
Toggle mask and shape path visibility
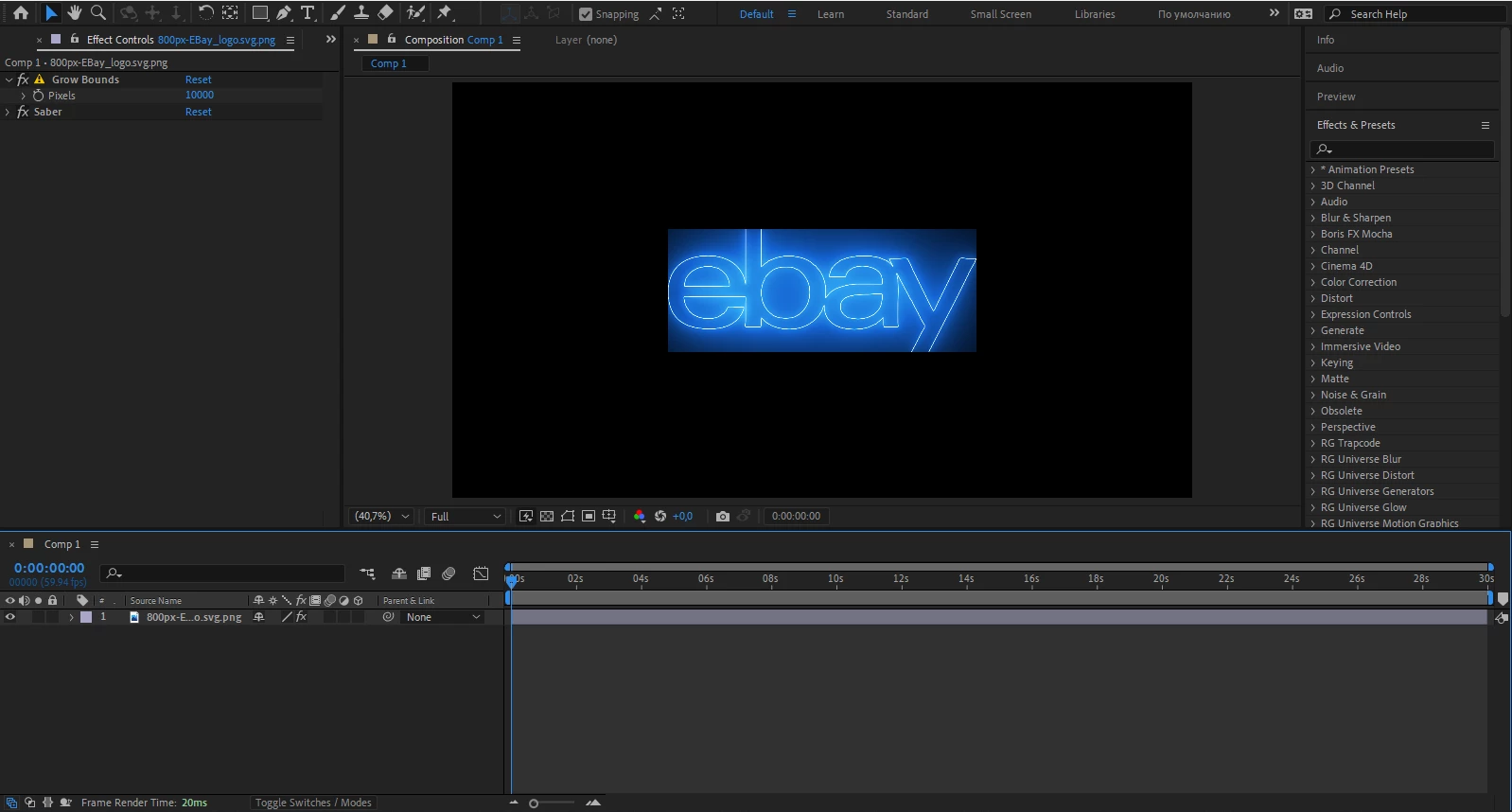[568, 516]
